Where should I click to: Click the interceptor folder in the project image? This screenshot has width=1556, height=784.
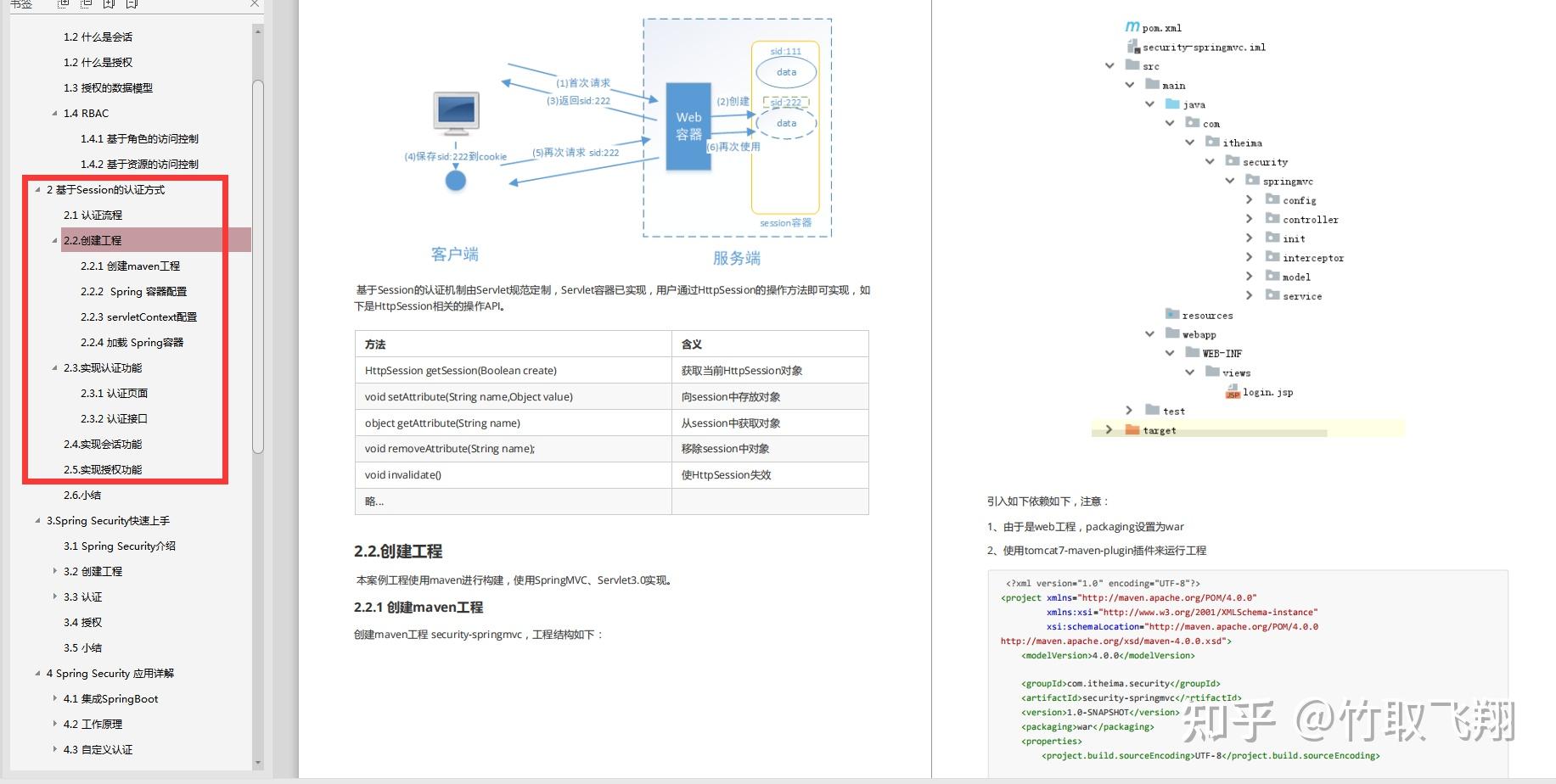click(x=1305, y=258)
